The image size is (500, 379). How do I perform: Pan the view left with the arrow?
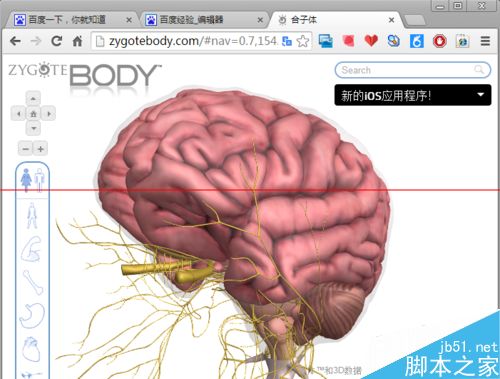click(x=18, y=114)
